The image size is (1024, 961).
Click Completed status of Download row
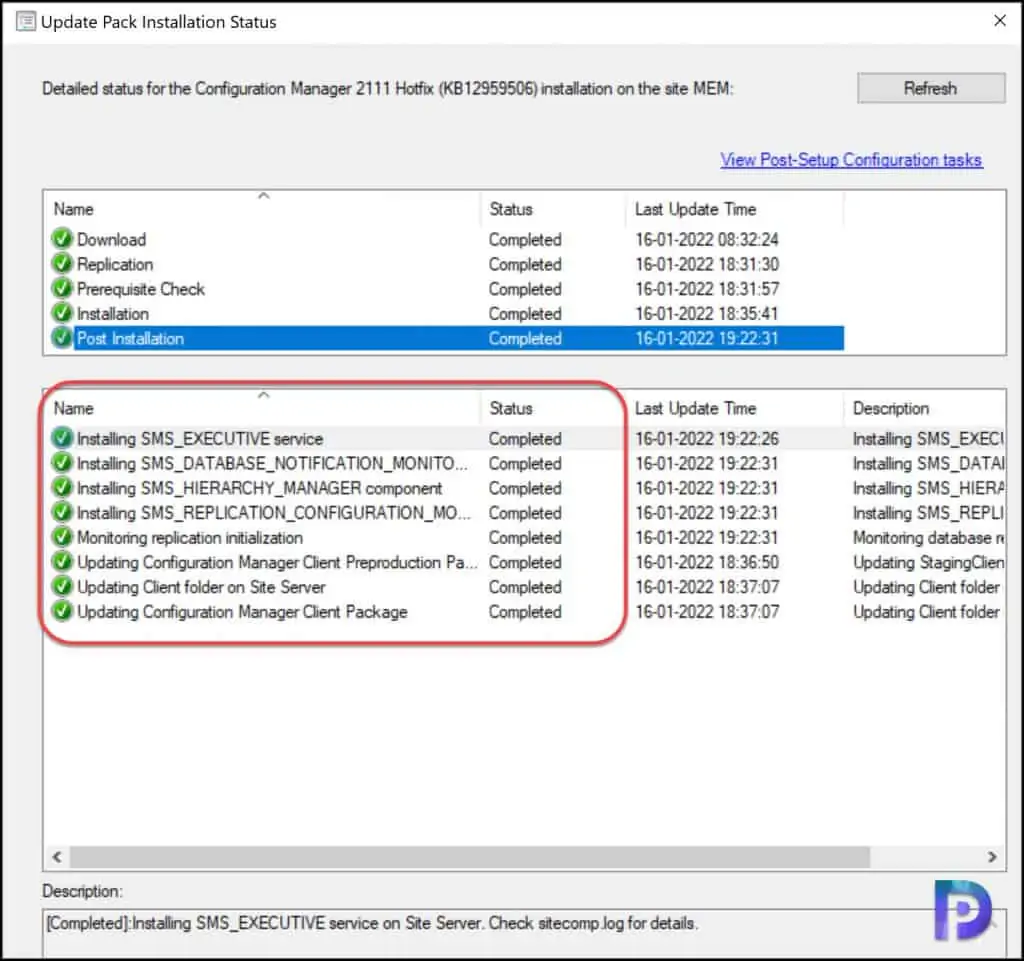(x=525, y=240)
